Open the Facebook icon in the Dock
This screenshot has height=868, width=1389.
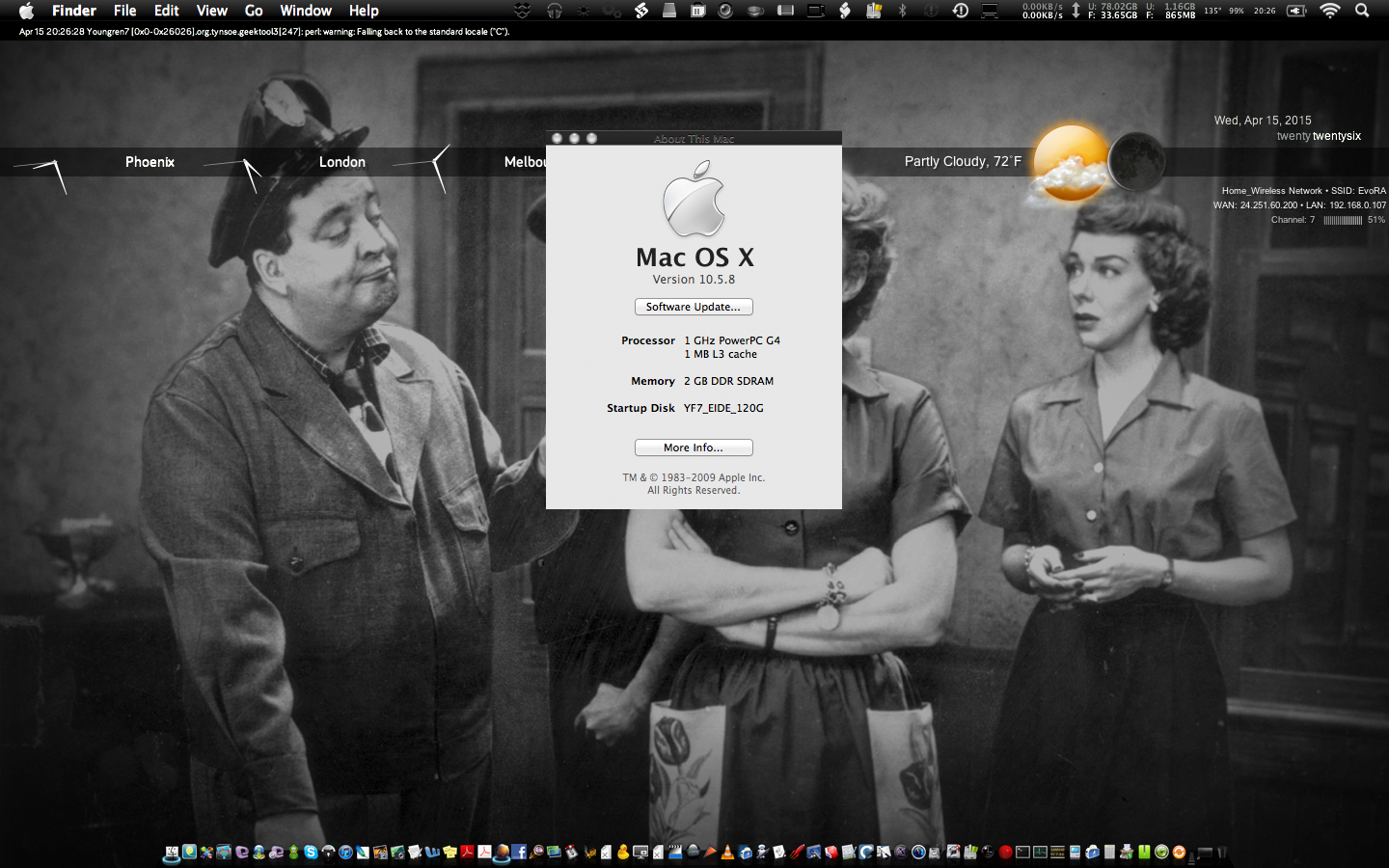(x=519, y=852)
